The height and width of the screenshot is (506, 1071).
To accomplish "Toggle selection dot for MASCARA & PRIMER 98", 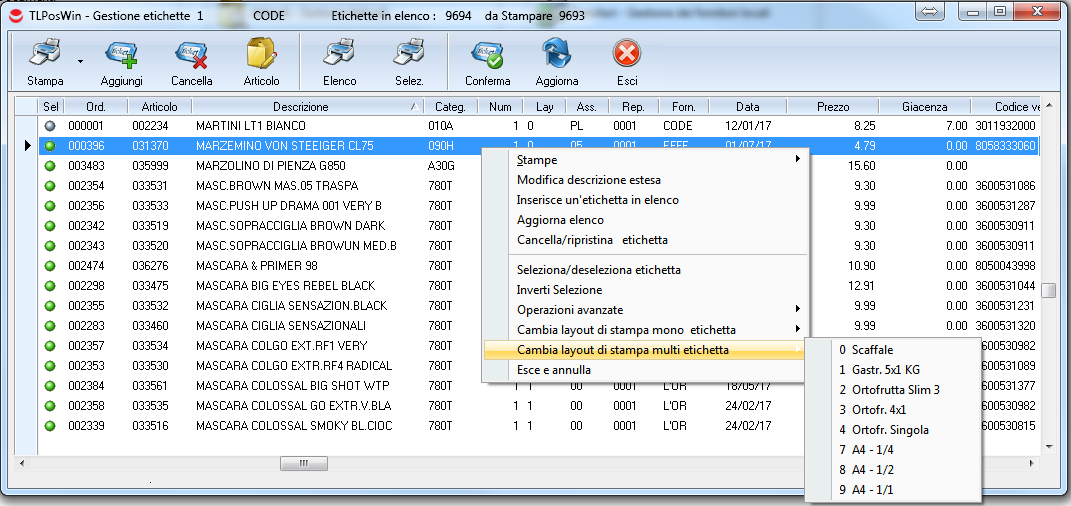I will click(x=51, y=266).
